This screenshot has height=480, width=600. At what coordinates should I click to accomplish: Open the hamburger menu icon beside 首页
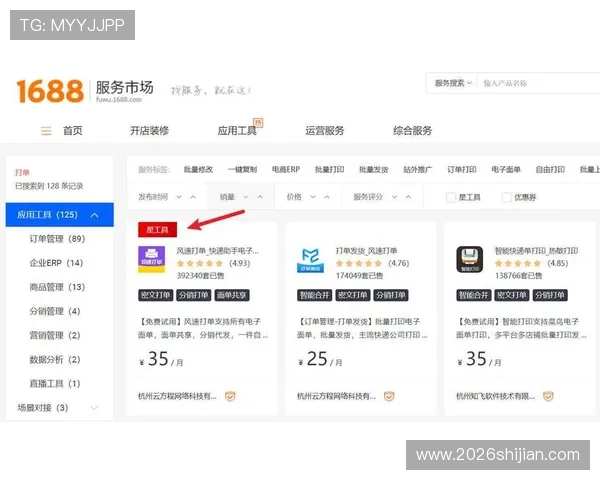pyautogui.click(x=46, y=131)
